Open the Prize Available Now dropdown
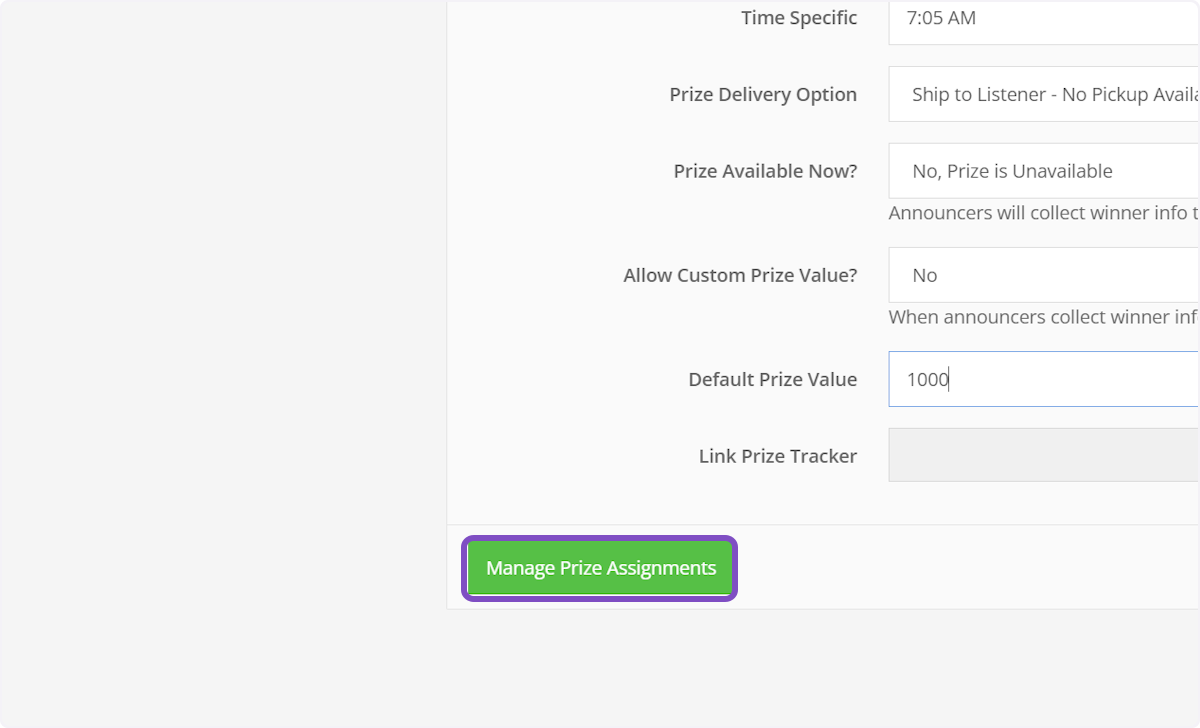The height and width of the screenshot is (728, 1200). pos(1040,170)
